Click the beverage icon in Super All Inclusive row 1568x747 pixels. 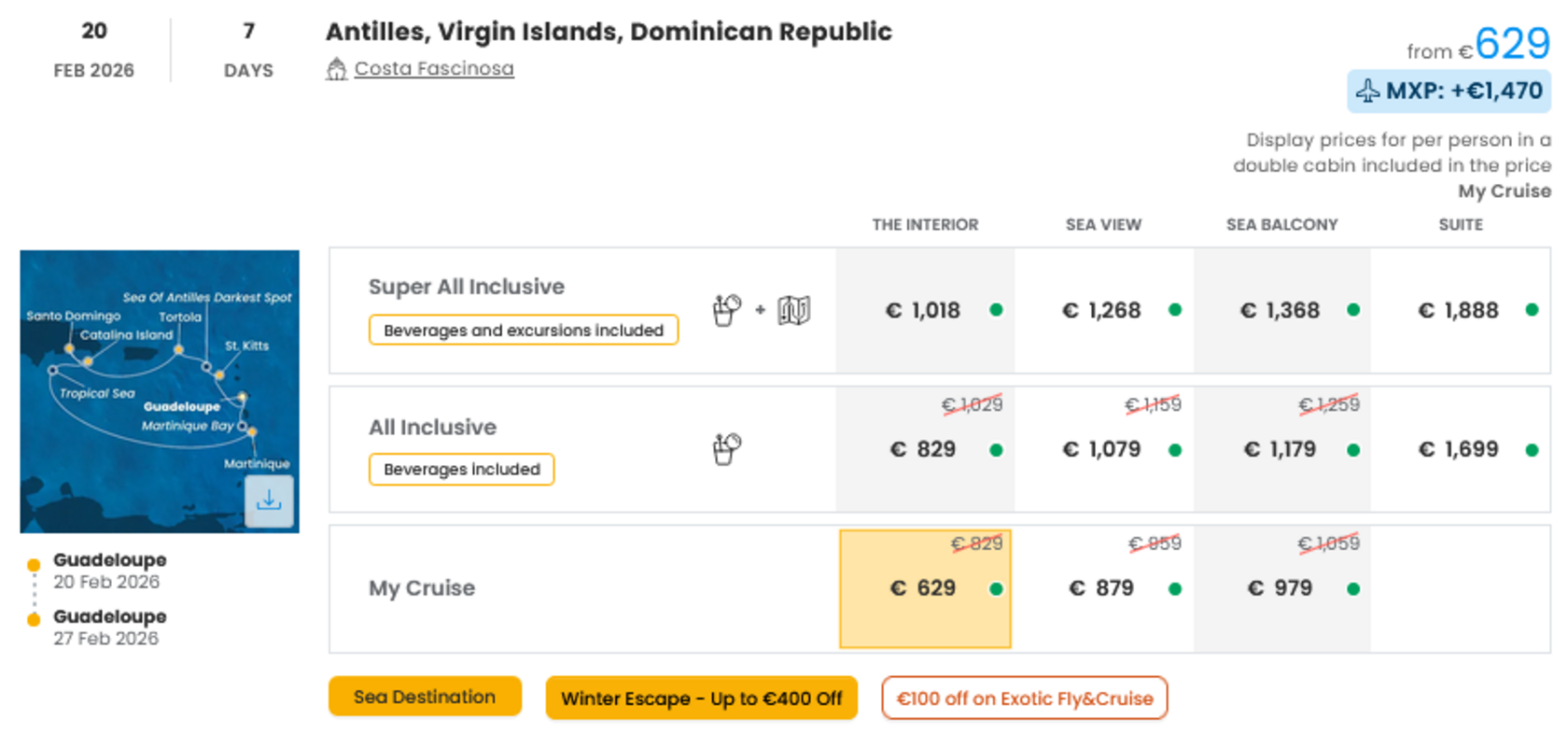[x=726, y=310]
